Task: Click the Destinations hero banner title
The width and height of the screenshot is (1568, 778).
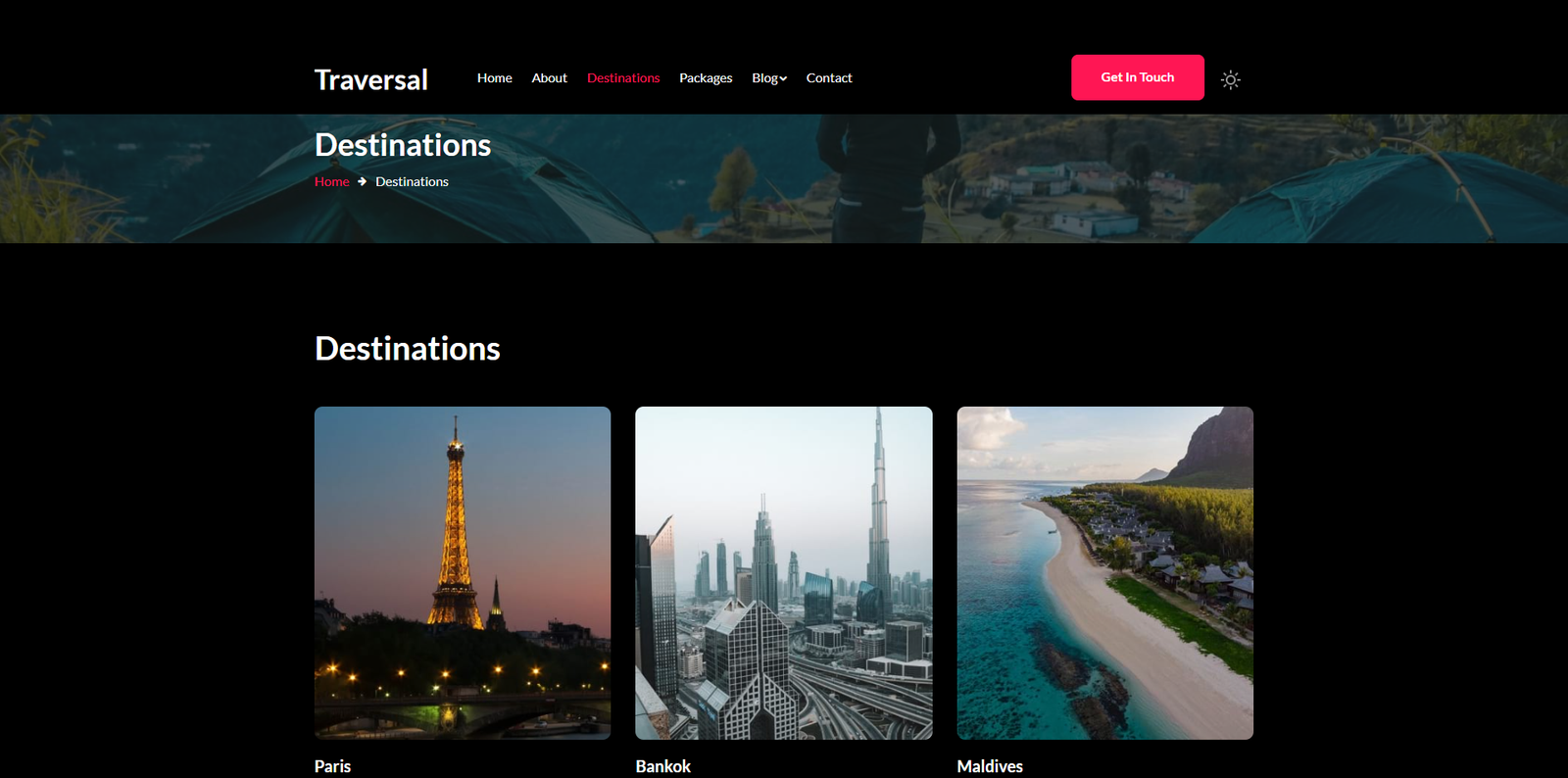Action: [x=403, y=145]
